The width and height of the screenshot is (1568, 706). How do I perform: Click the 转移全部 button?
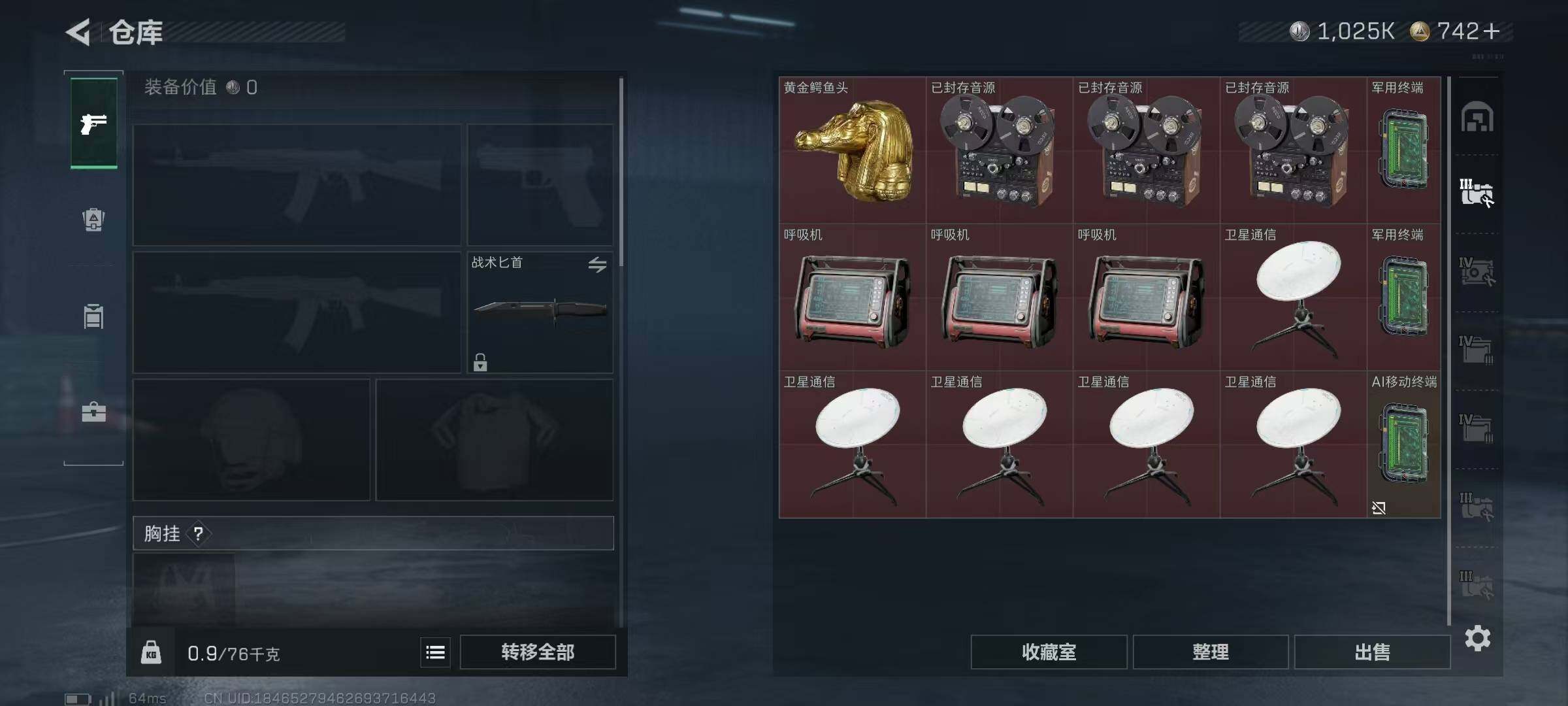(x=538, y=652)
